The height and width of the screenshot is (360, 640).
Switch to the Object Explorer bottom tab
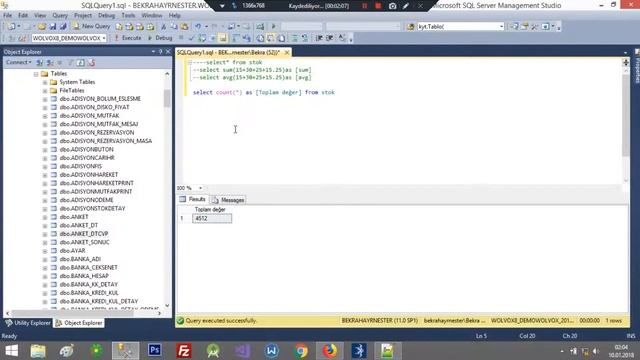79,323
